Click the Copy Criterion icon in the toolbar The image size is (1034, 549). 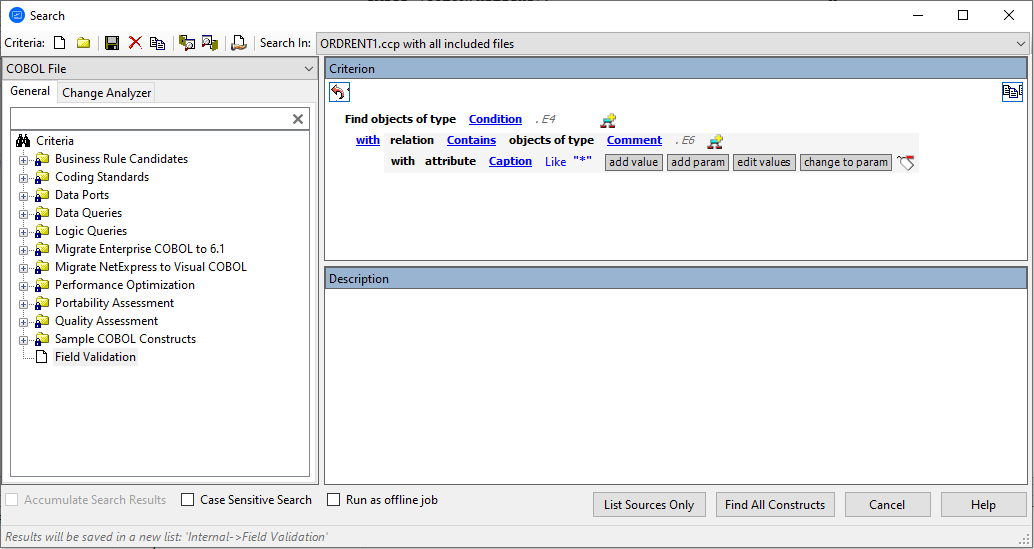point(157,43)
